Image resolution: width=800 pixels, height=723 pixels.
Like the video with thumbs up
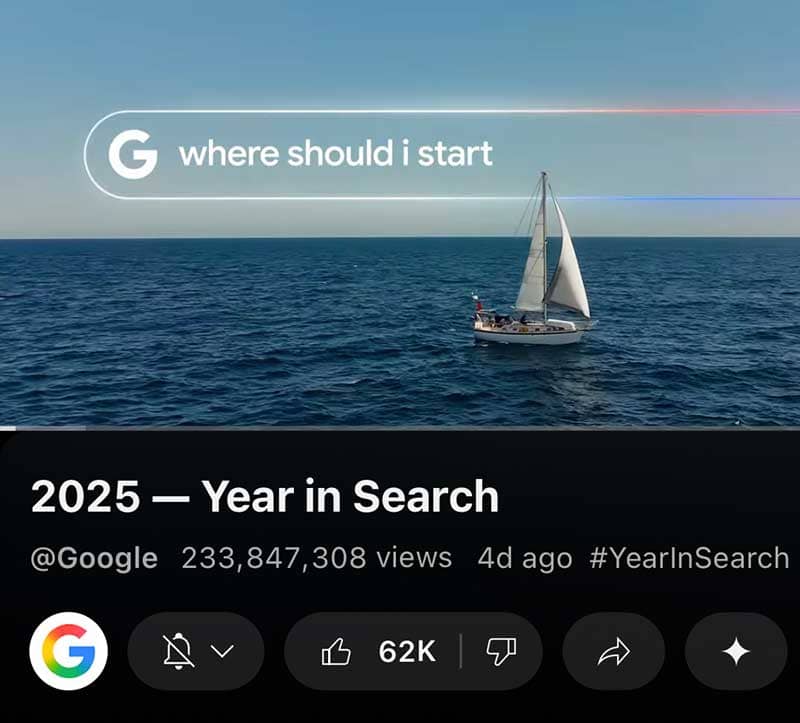[336, 652]
